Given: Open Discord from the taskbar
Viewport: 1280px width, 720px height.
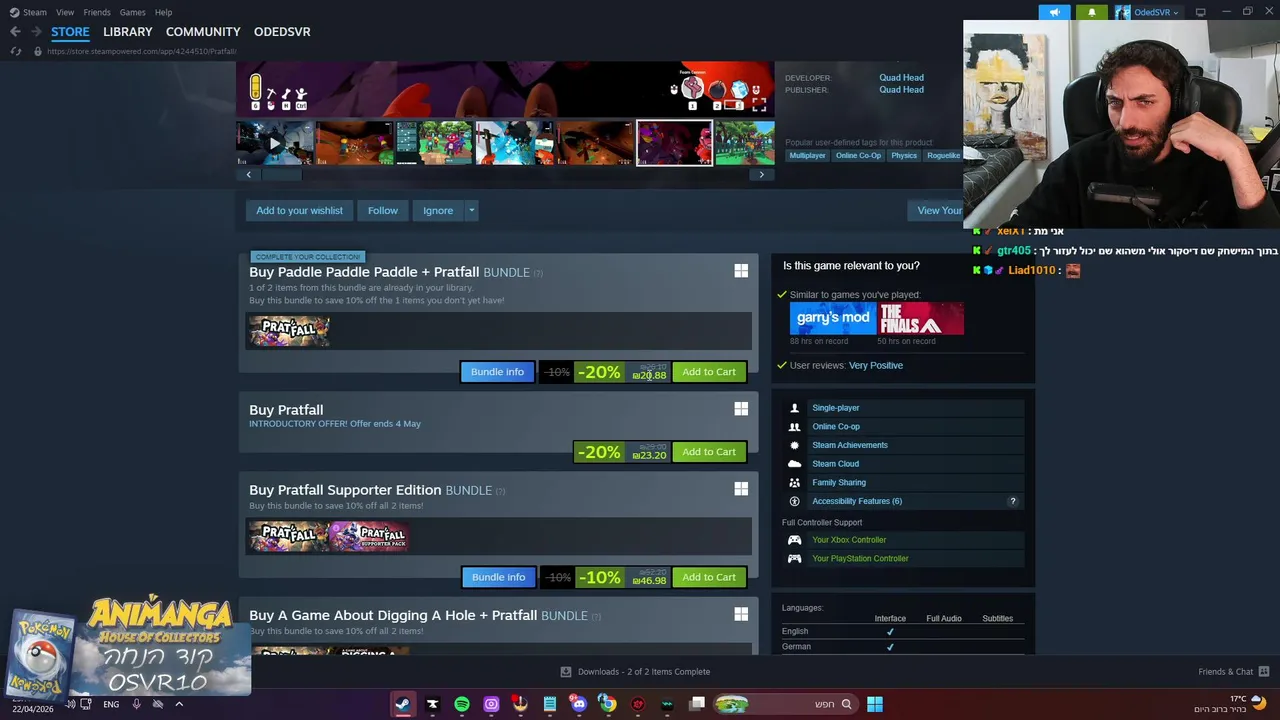Looking at the screenshot, I should click(579, 704).
